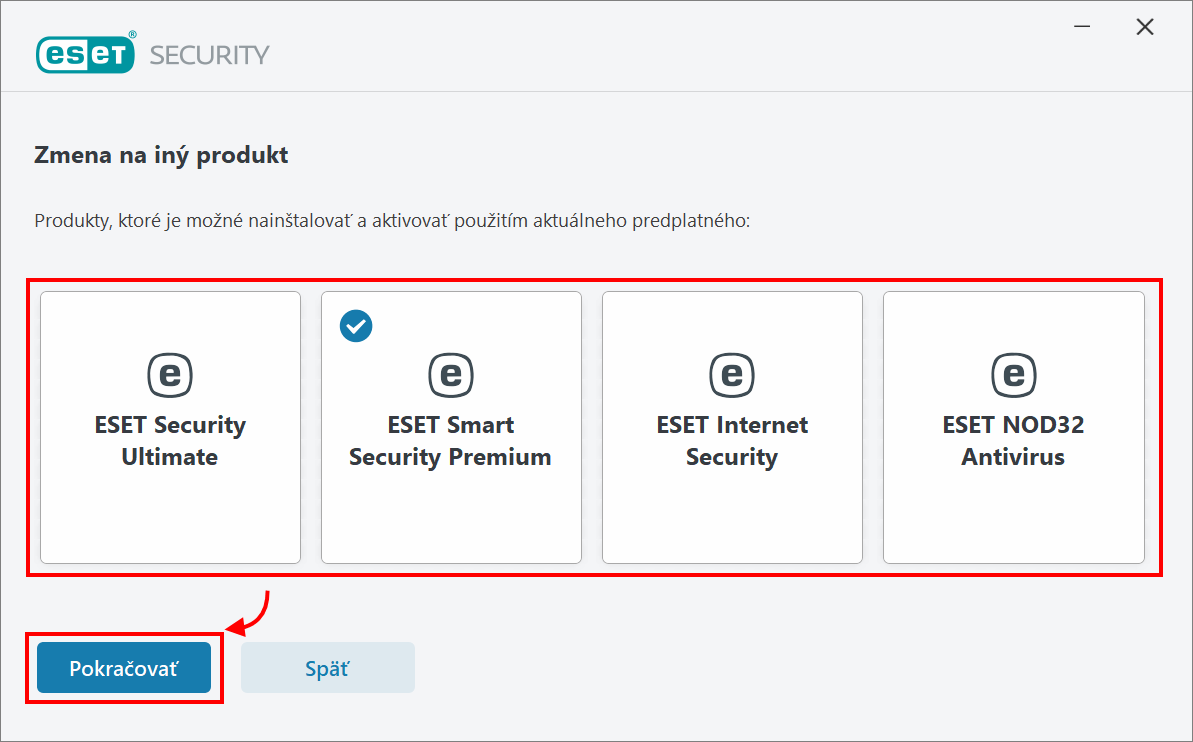Select the ESET Internet Security product label

(x=732, y=441)
